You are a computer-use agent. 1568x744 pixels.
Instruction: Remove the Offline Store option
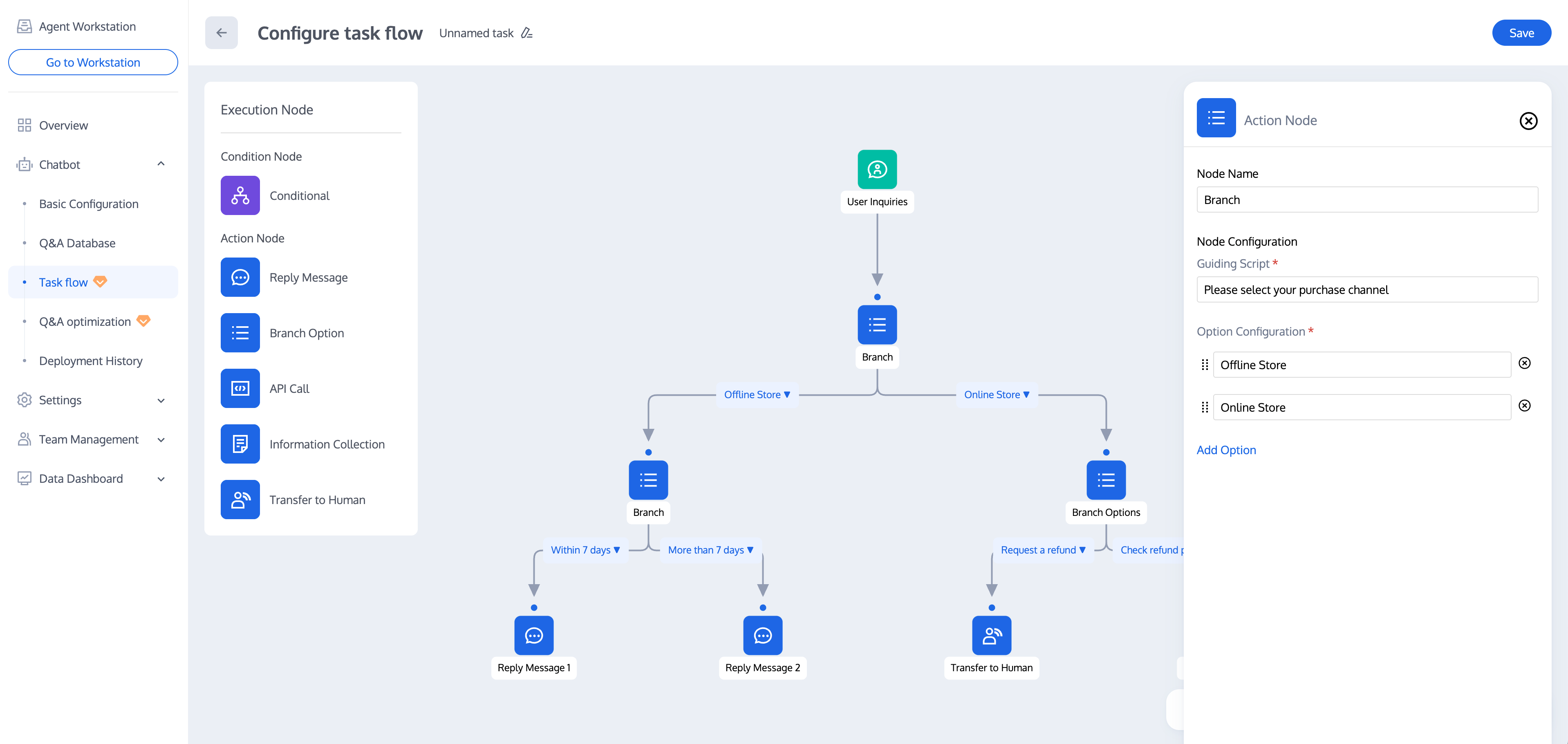pyautogui.click(x=1524, y=363)
